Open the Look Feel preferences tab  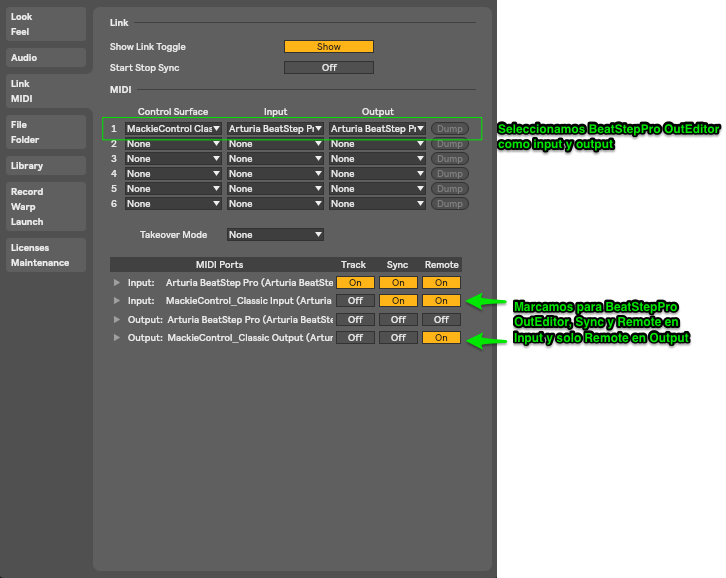46,24
